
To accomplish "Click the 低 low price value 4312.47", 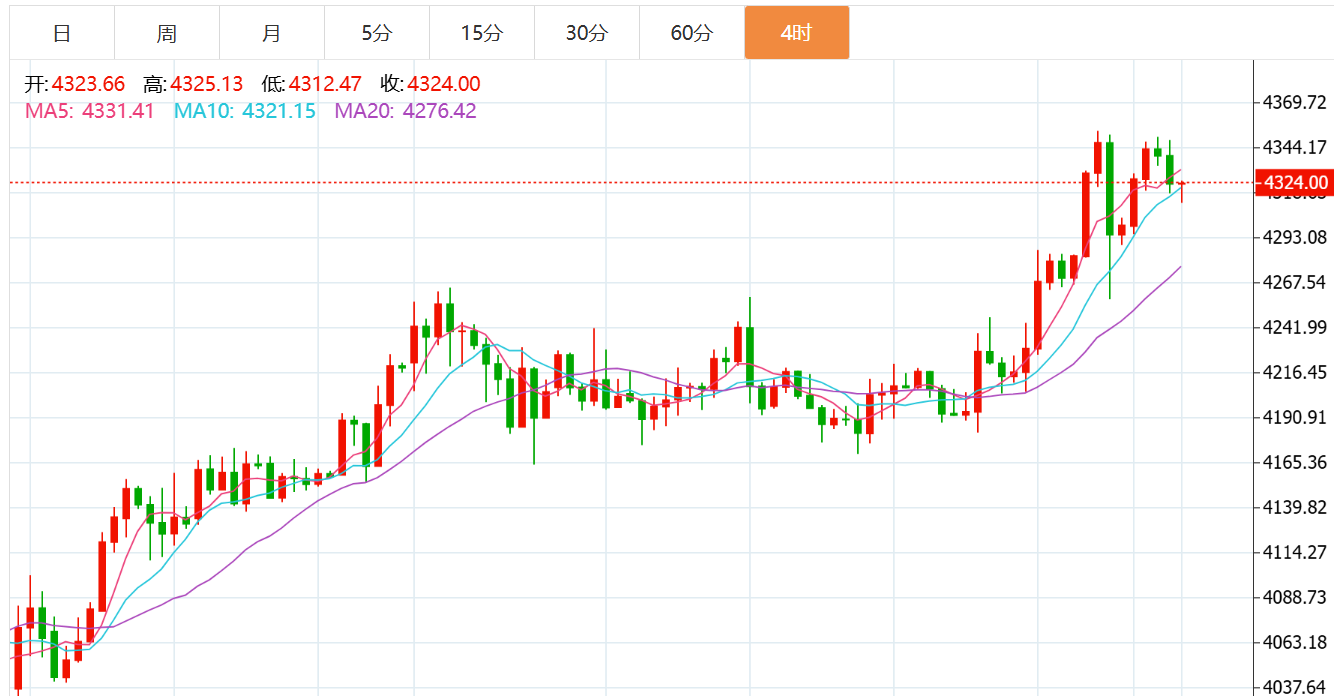I will [x=325, y=84].
